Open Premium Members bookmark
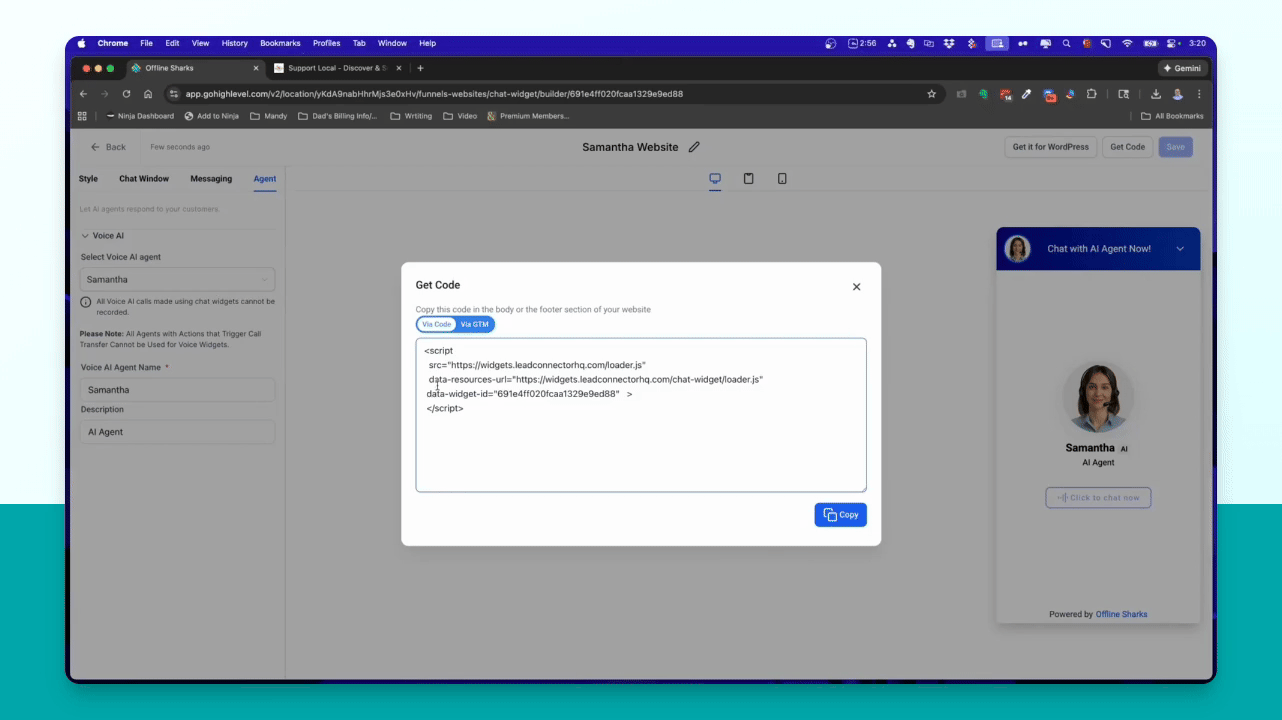 (x=528, y=116)
